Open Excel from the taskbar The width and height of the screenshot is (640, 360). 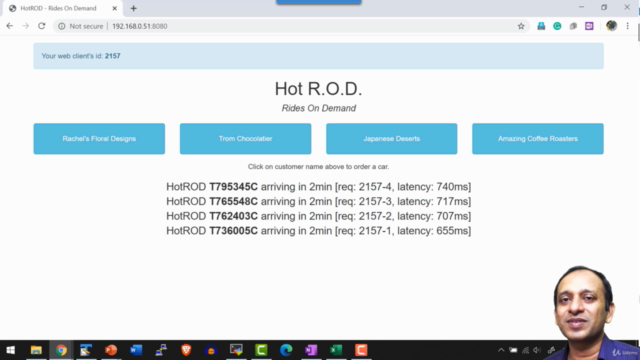tap(336, 350)
